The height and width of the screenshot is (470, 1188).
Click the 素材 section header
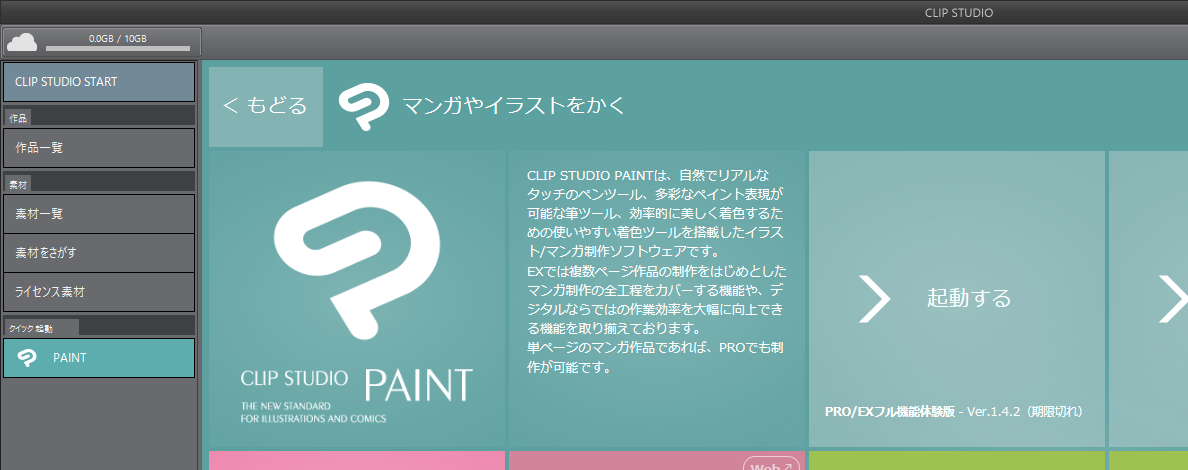click(x=17, y=184)
